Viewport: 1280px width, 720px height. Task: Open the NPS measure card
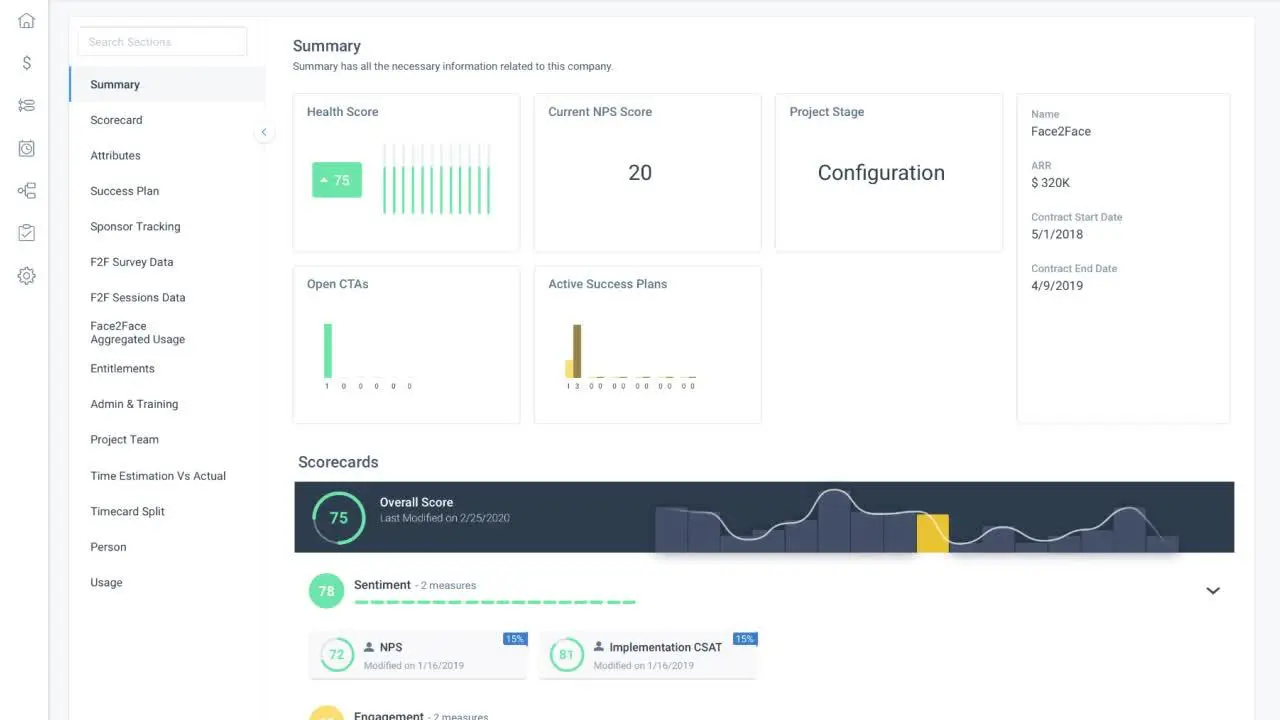tap(418, 655)
